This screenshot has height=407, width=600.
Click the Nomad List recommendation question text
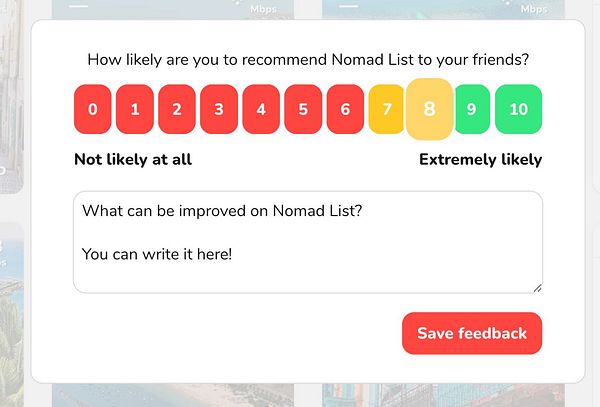click(308, 59)
